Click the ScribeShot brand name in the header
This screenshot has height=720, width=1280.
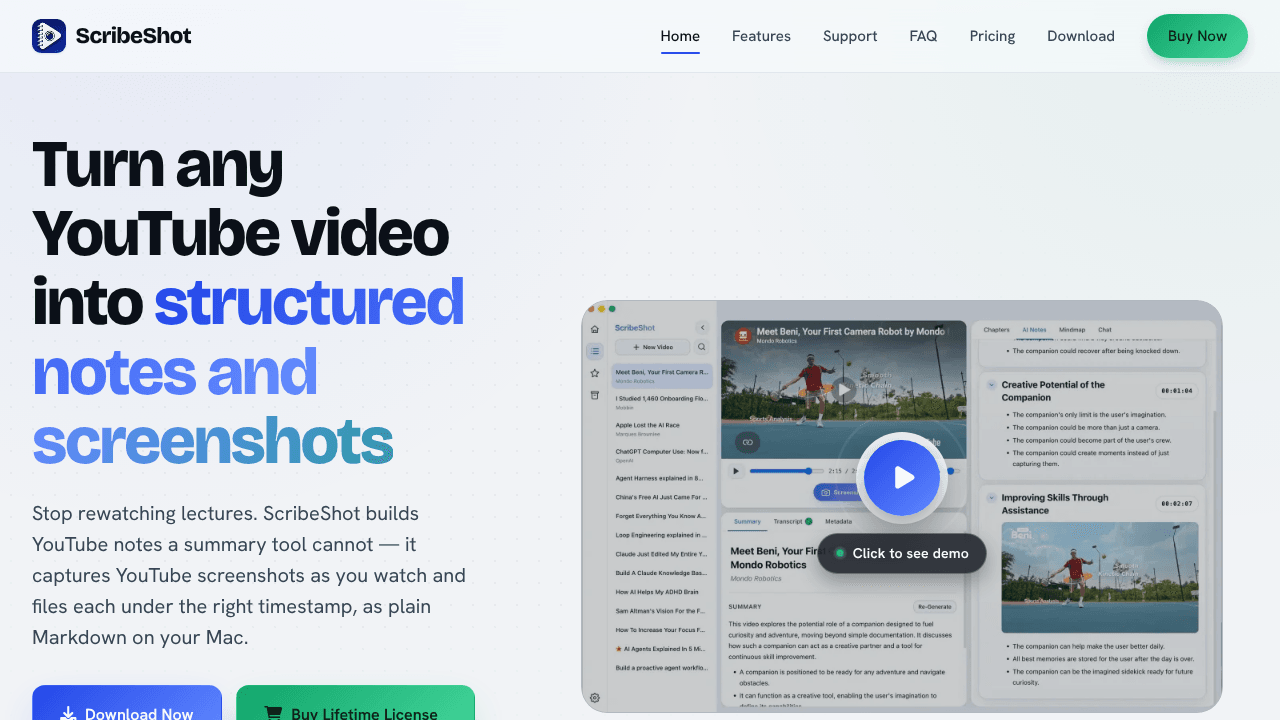tap(133, 36)
